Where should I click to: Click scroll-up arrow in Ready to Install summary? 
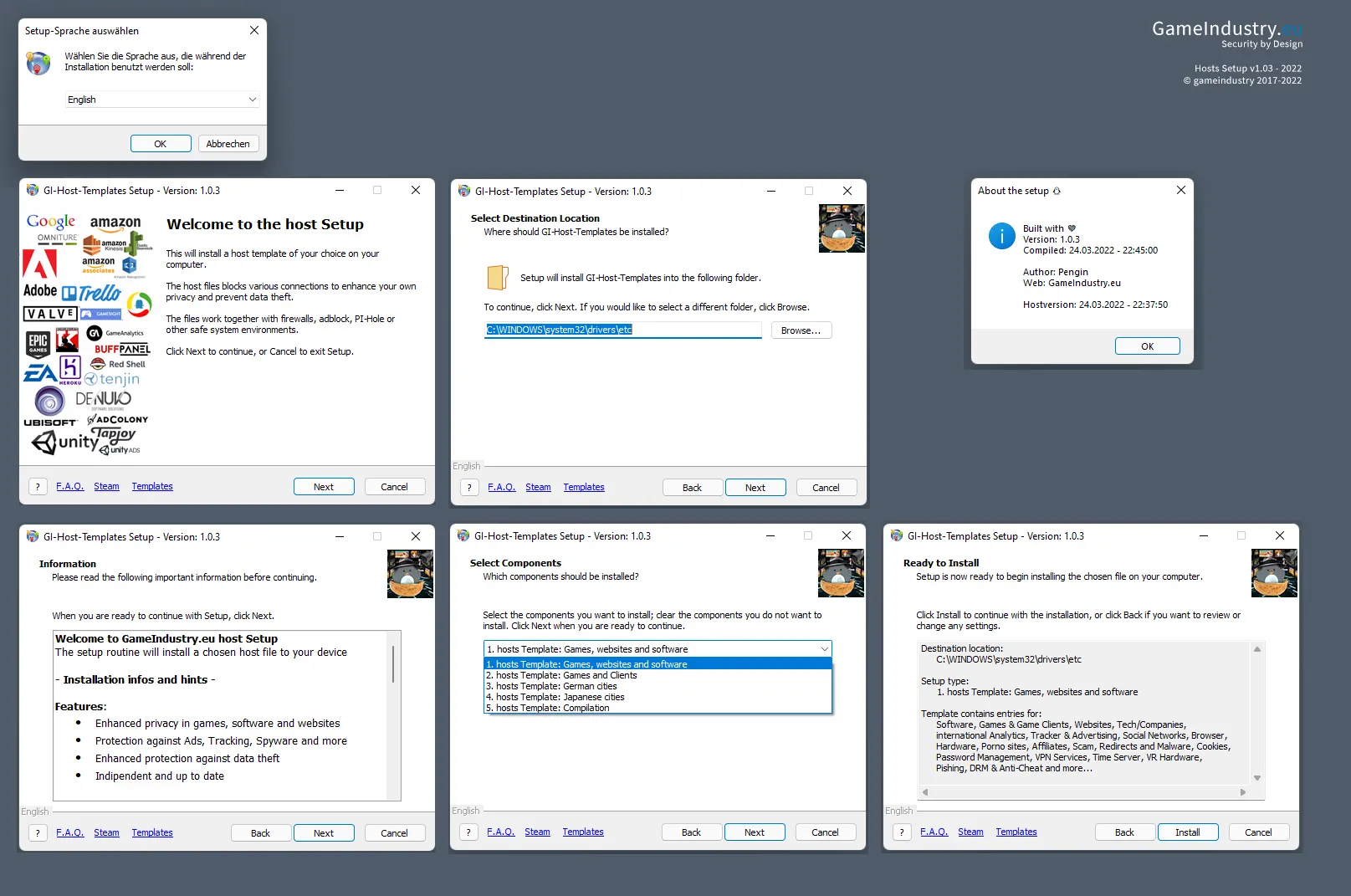coord(1257,648)
